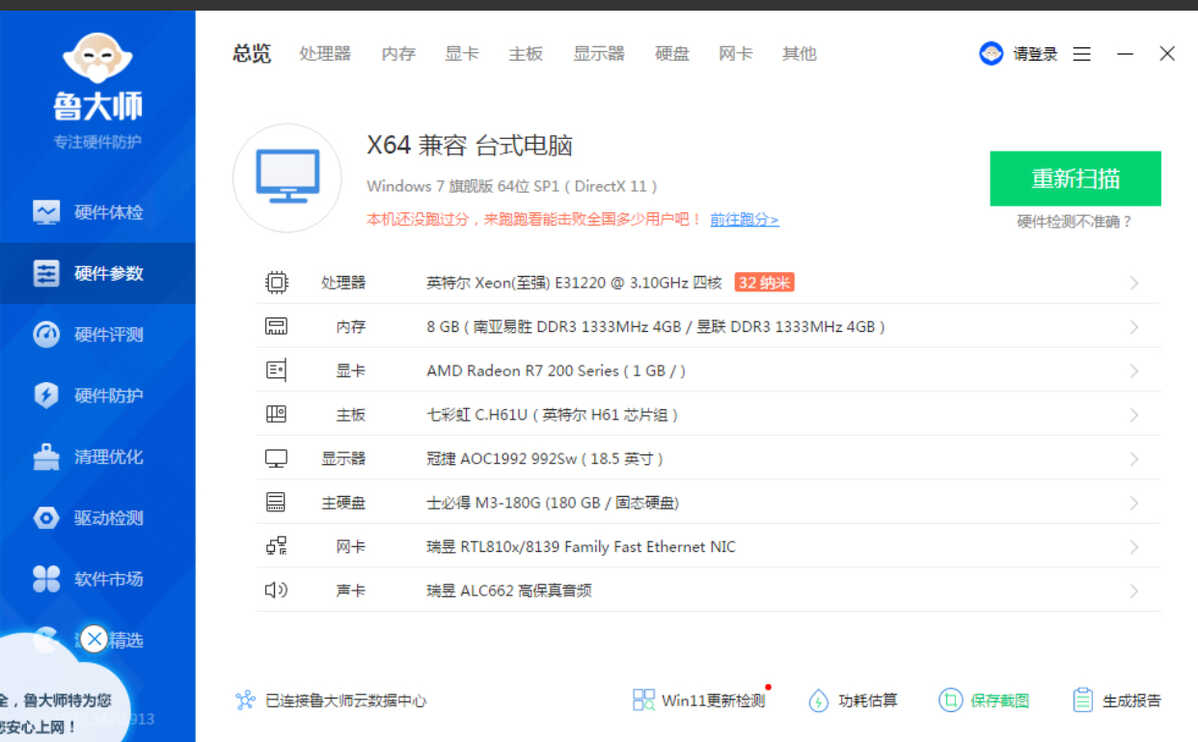Click the Xeon E31220 processor text
The height and width of the screenshot is (742, 1198).
point(574,283)
